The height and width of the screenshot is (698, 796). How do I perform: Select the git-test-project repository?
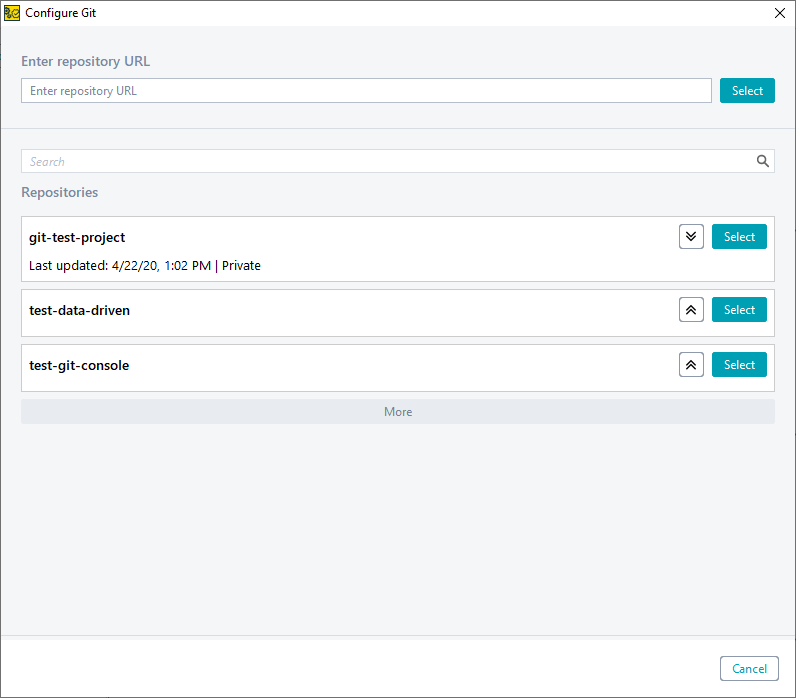tap(739, 237)
